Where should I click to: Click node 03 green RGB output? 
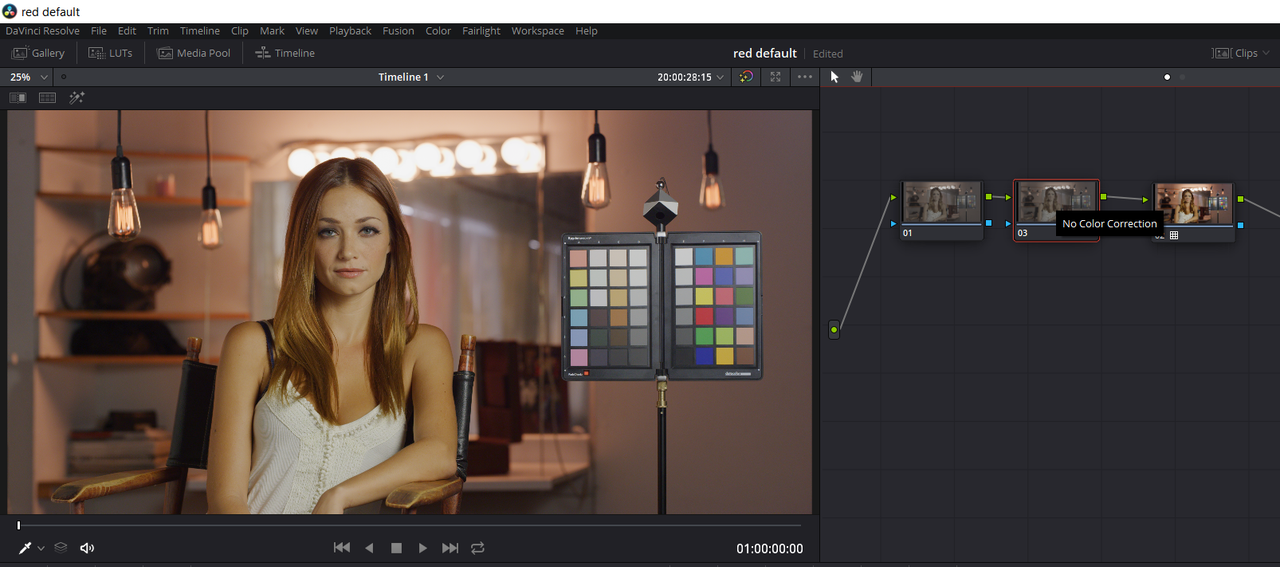point(1103,197)
